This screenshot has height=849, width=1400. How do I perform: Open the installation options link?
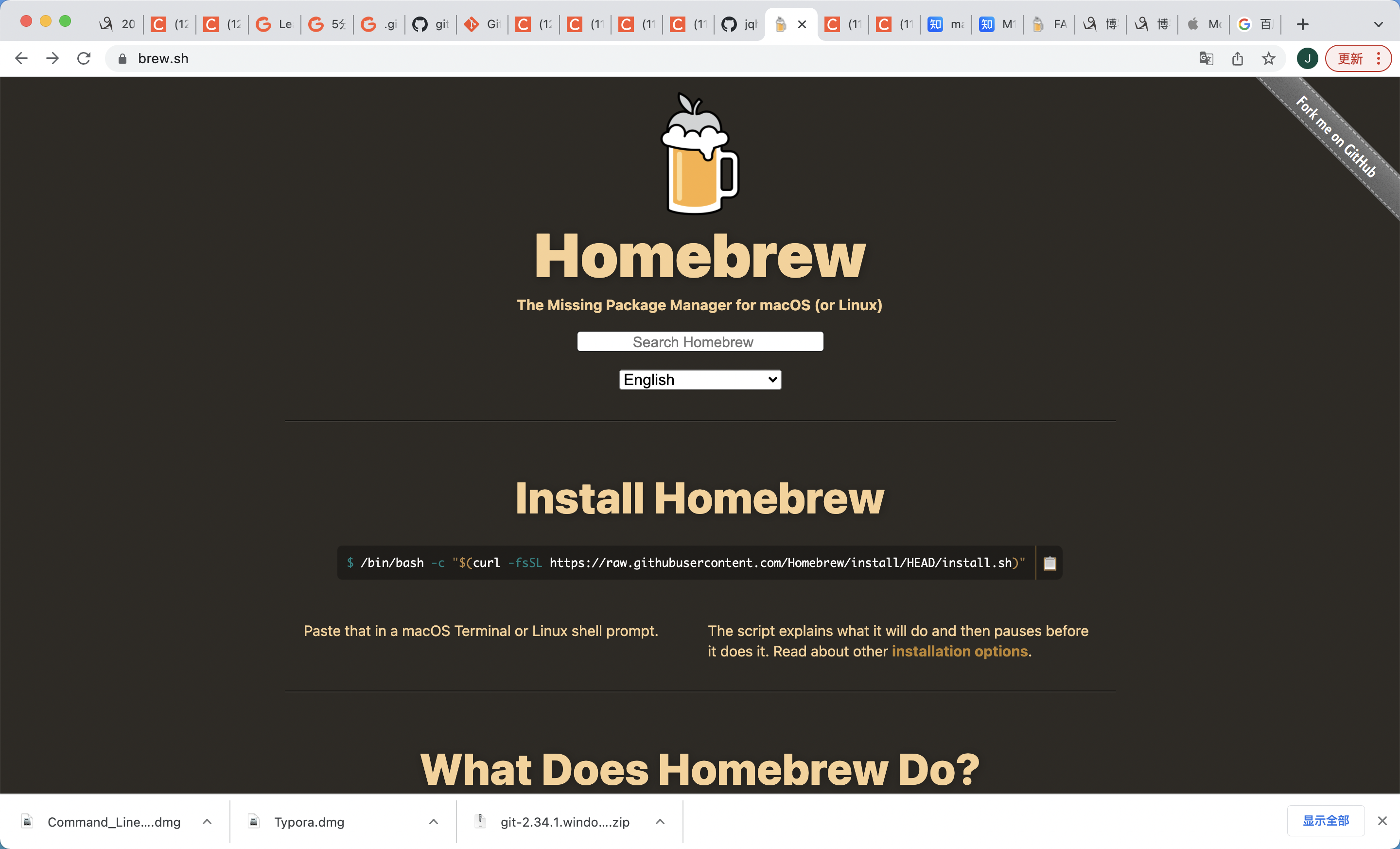pyautogui.click(x=959, y=651)
